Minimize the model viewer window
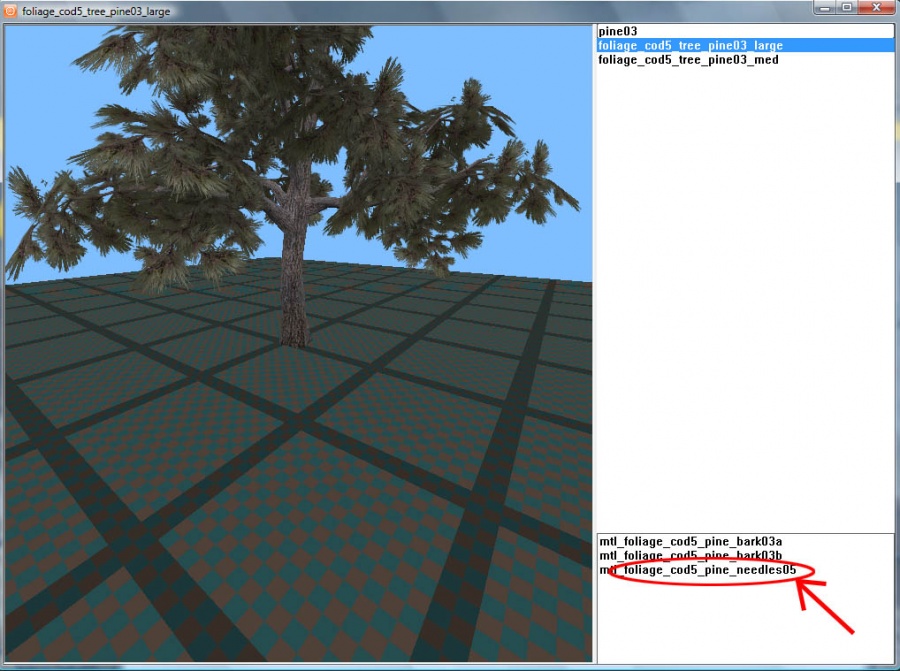The height and width of the screenshot is (671, 900). [x=823, y=8]
